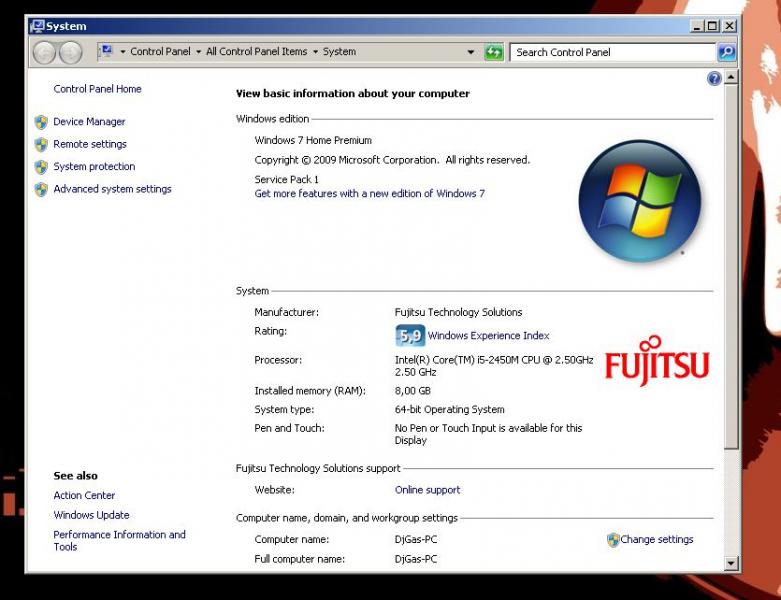Image resolution: width=781 pixels, height=600 pixels.
Task: Open Remote settings link
Action: click(90, 144)
